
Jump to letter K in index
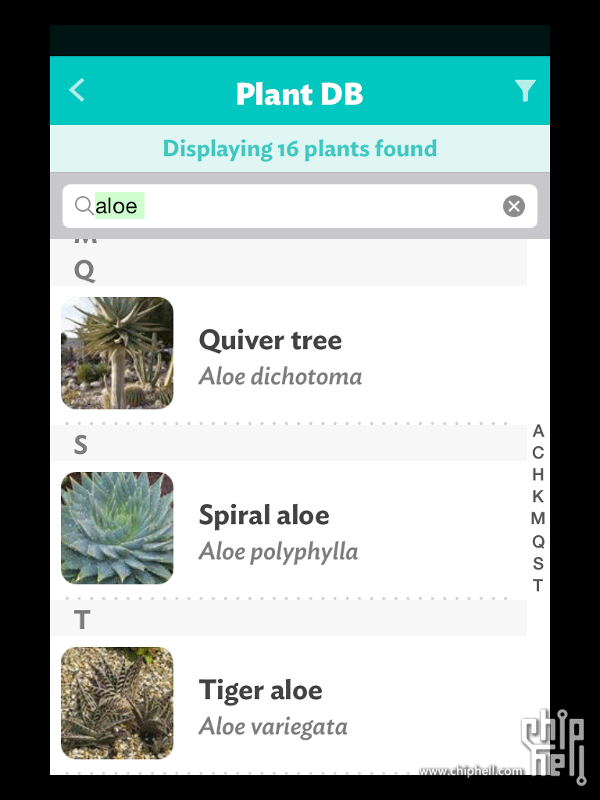538,496
